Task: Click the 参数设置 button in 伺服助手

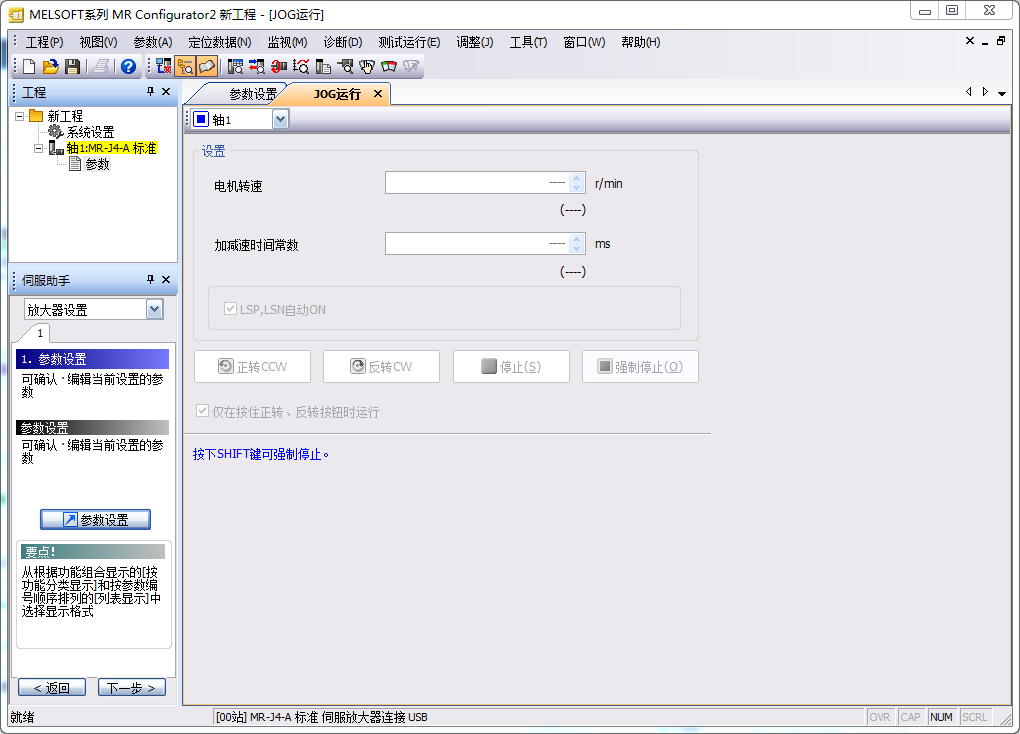Action: pos(95,520)
